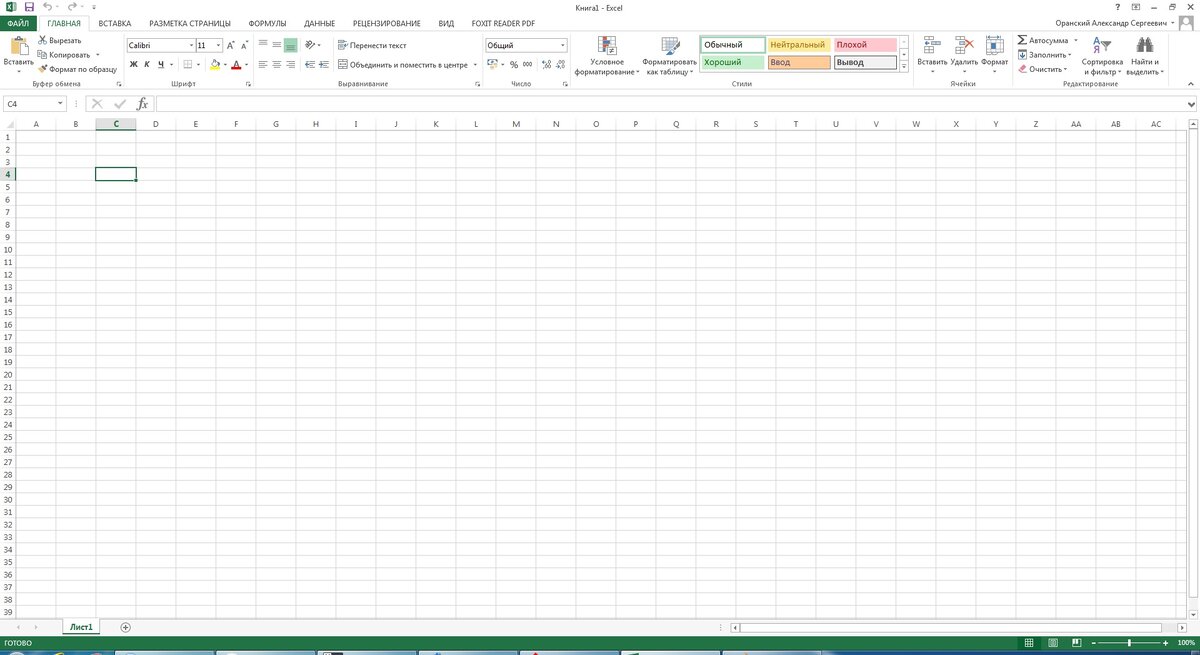Decrease font size with the smaller A icon
The height and width of the screenshot is (655, 1200).
(x=245, y=46)
